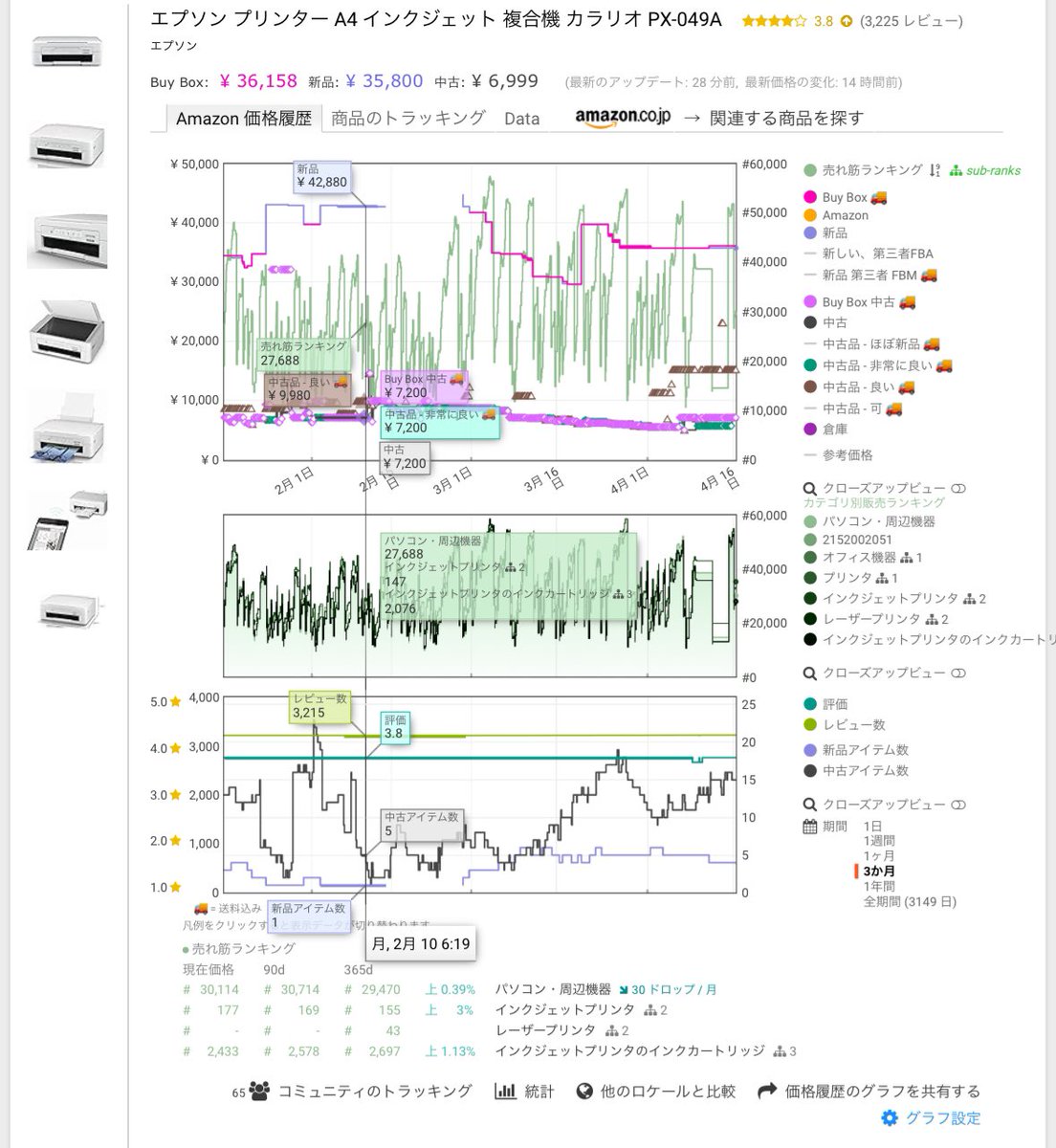This screenshot has width=1056, height=1148.
Task: Set period range to 1年間
Action: pyautogui.click(x=878, y=886)
